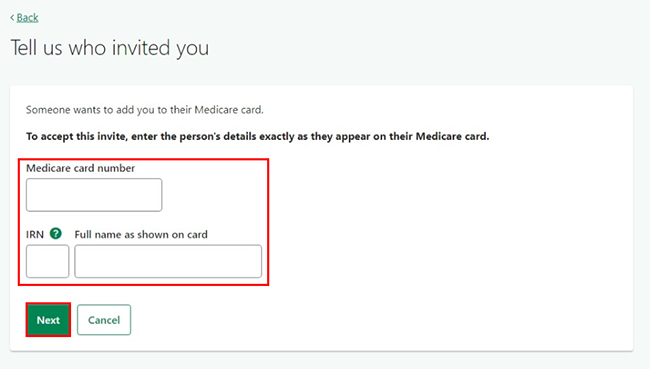Cancel the invite form
The width and height of the screenshot is (650, 369).
click(104, 320)
